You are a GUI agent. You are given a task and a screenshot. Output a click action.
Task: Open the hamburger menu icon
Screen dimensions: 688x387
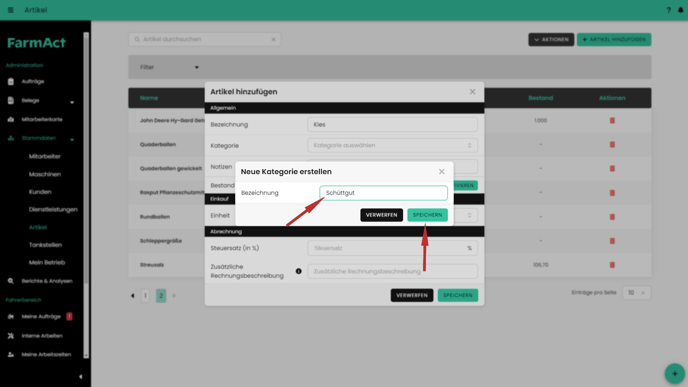[x=11, y=10]
